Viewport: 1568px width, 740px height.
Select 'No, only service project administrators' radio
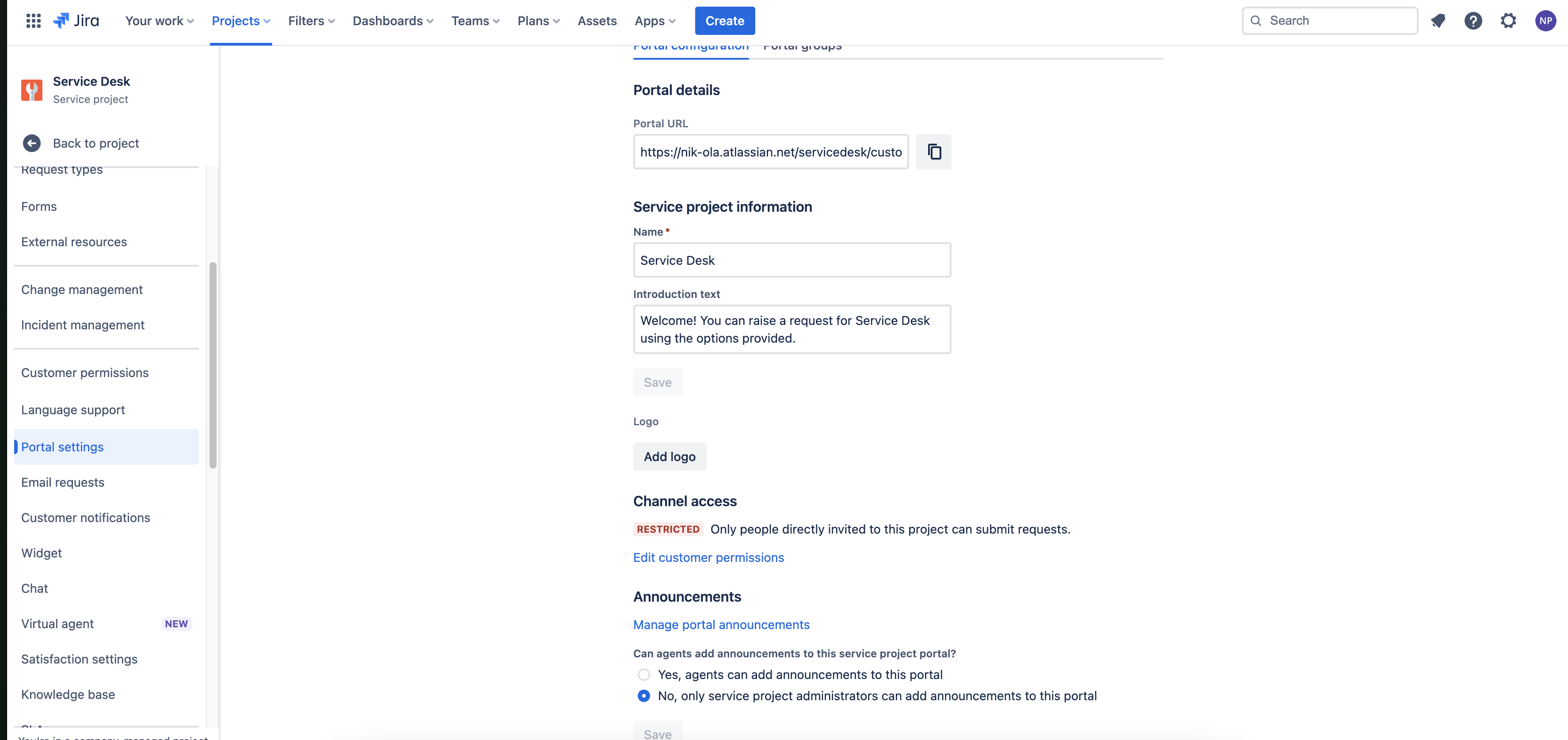(x=643, y=695)
